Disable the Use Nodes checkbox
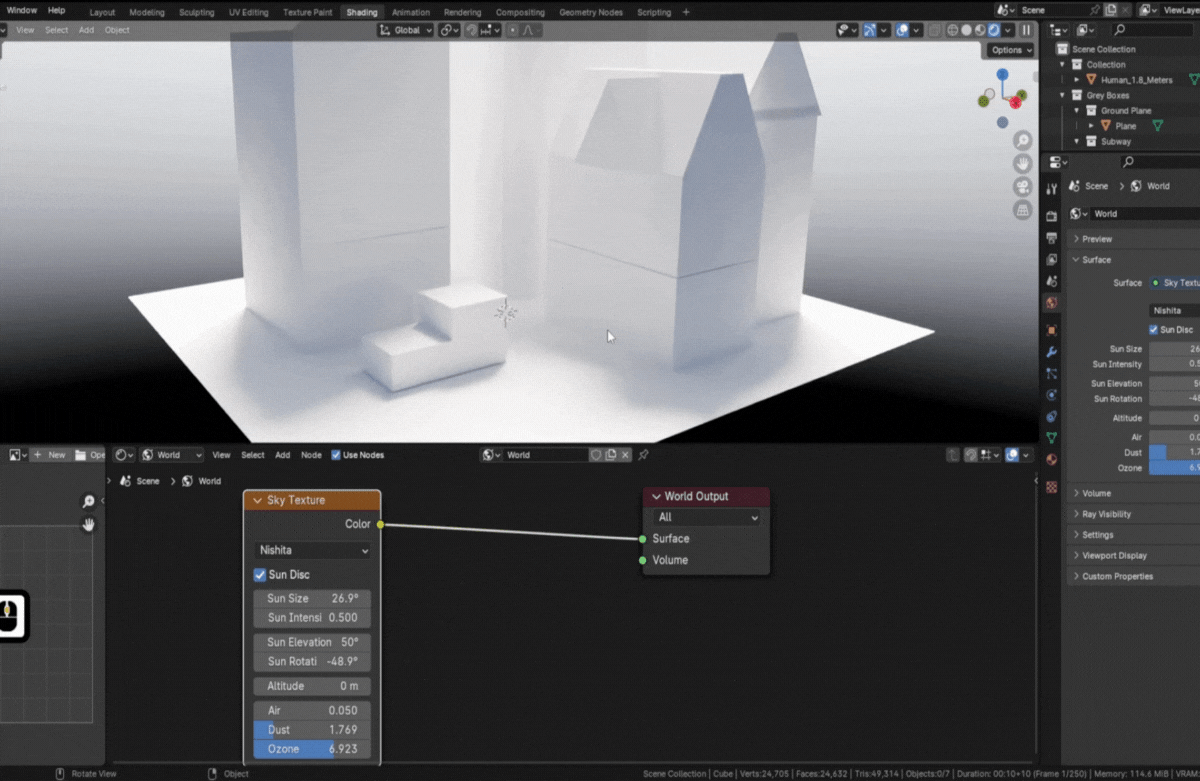1200x781 pixels. [x=336, y=455]
